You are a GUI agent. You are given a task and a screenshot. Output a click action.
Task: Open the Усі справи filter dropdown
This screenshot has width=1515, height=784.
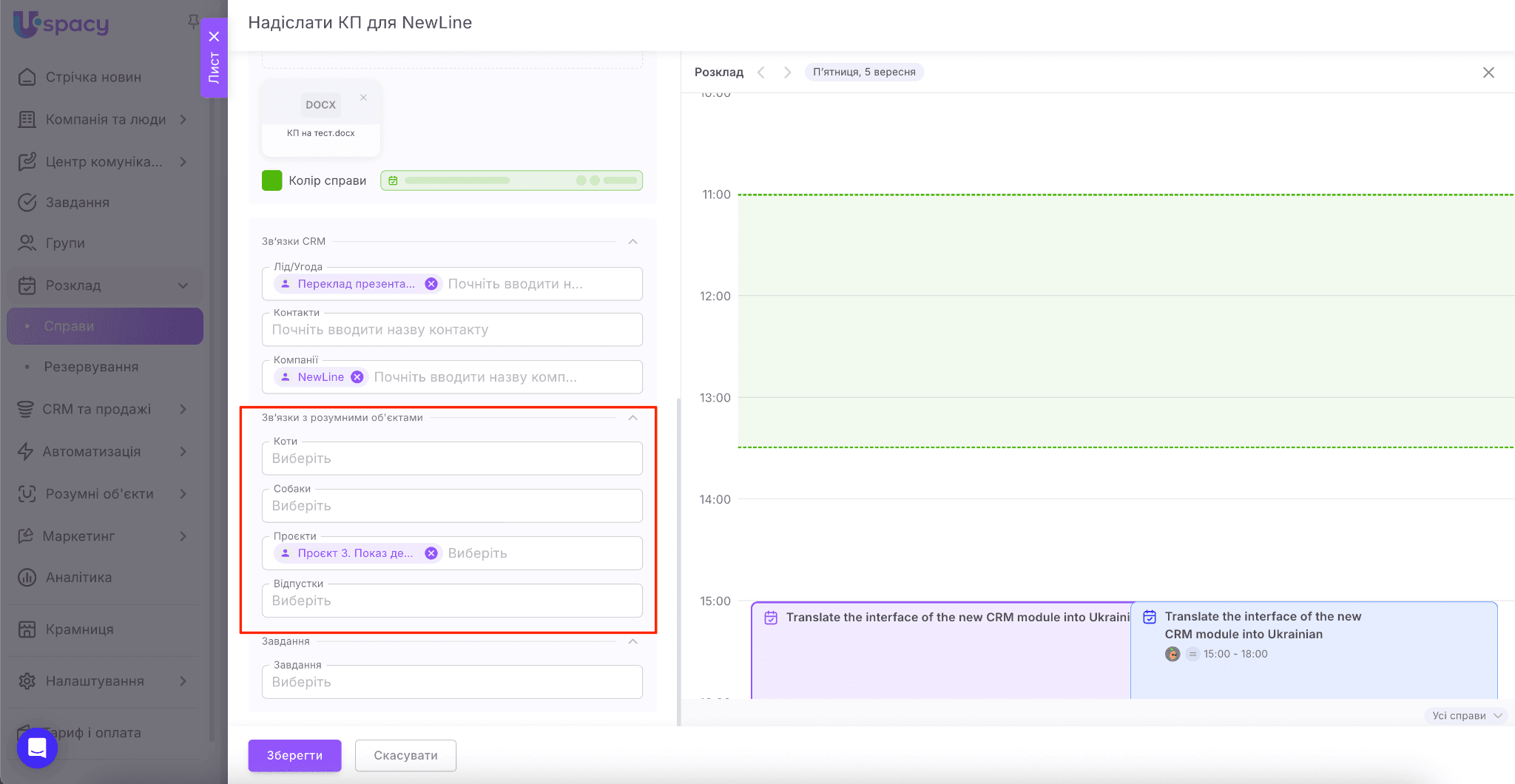1466,715
